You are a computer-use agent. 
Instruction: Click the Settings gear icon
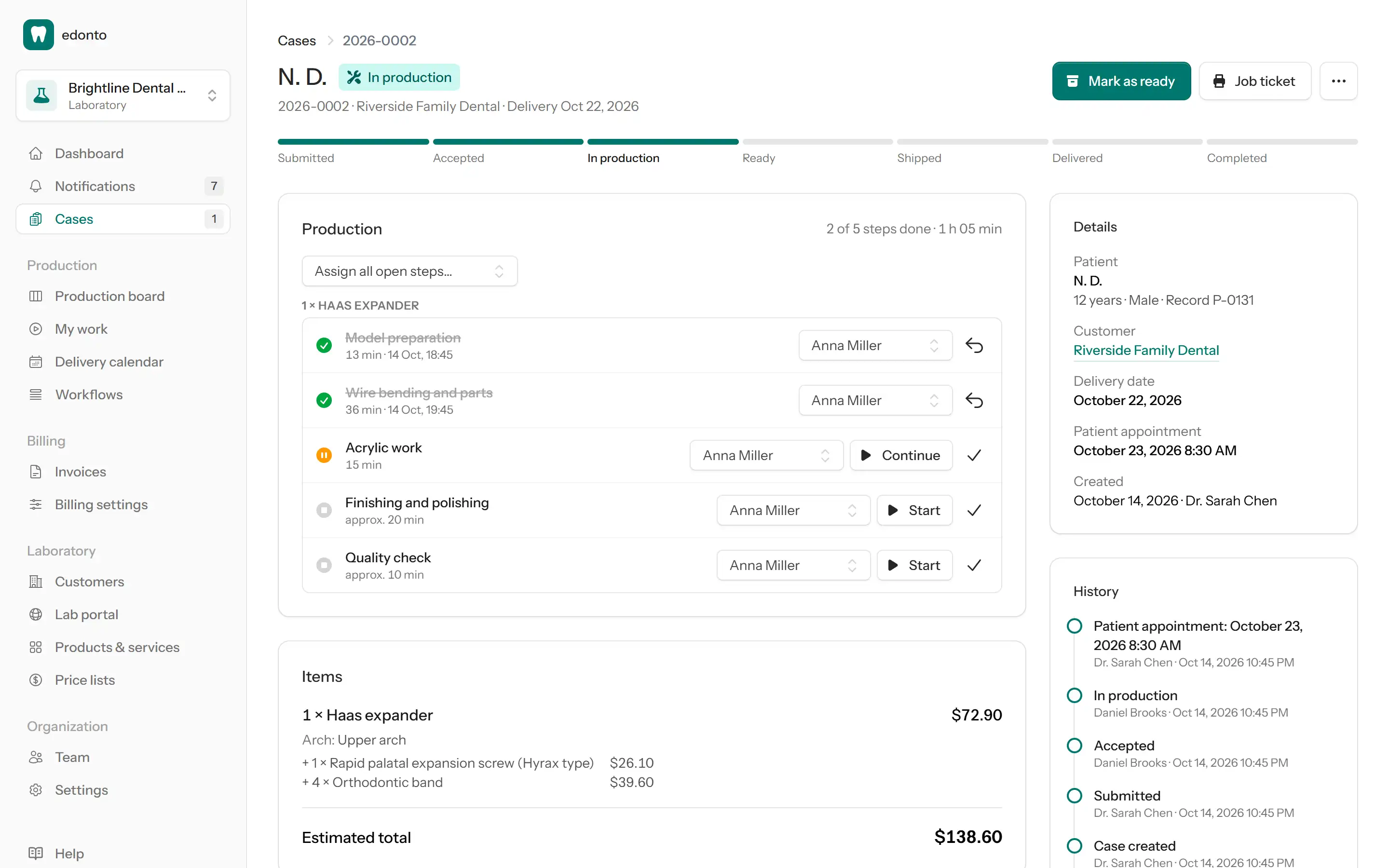point(36,790)
